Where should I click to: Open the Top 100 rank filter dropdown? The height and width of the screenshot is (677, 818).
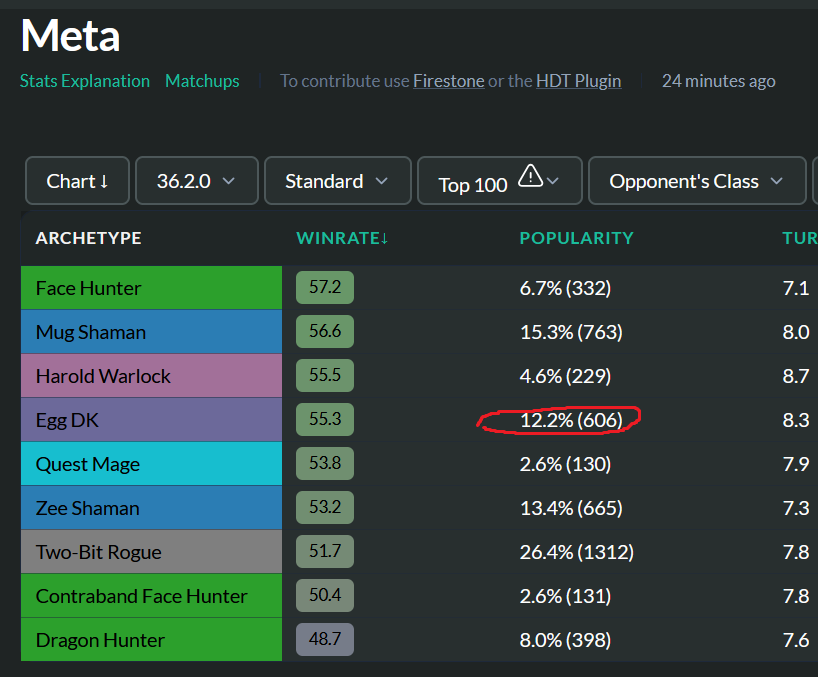pyautogui.click(x=500, y=181)
